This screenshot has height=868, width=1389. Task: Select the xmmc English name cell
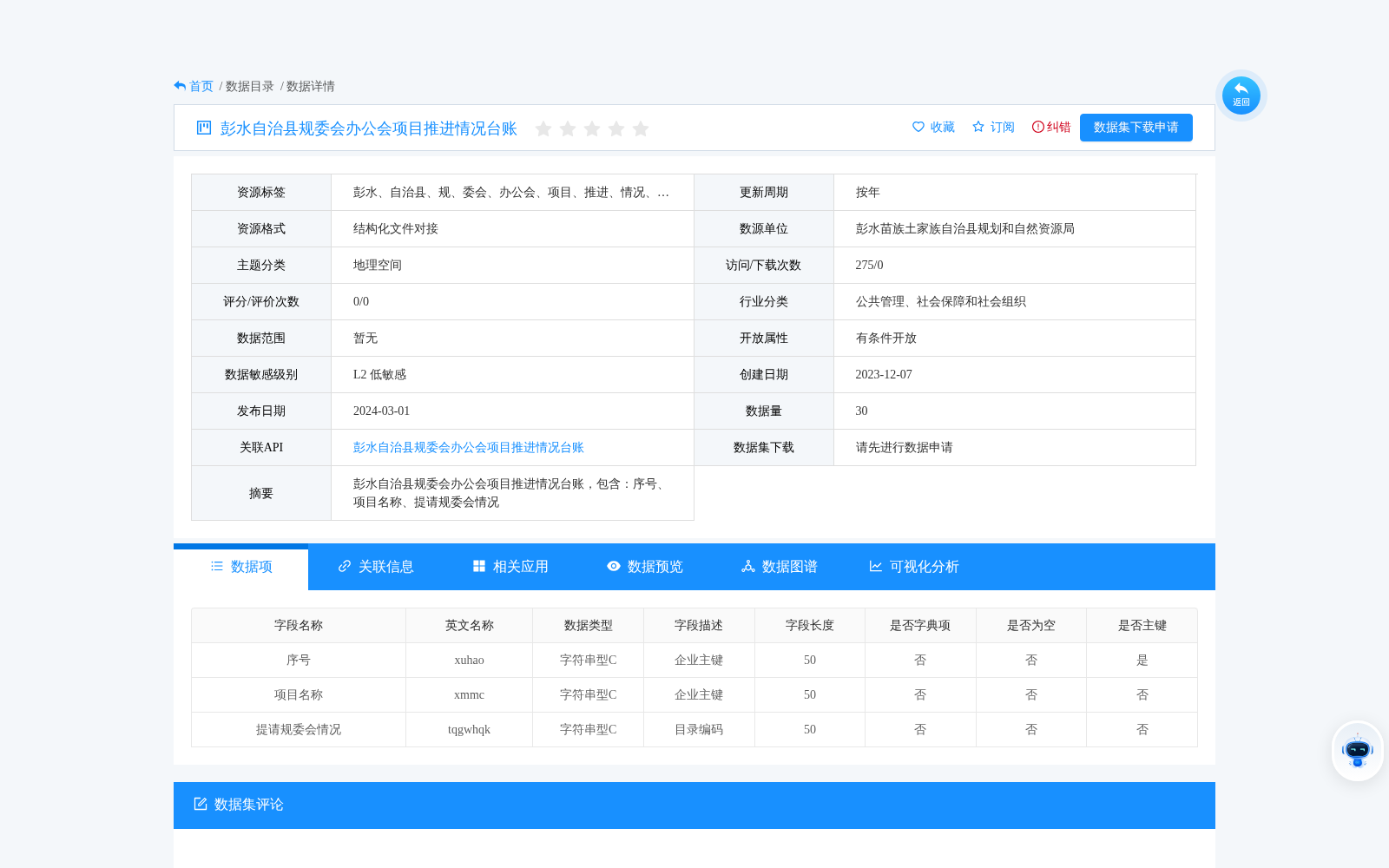(x=470, y=695)
